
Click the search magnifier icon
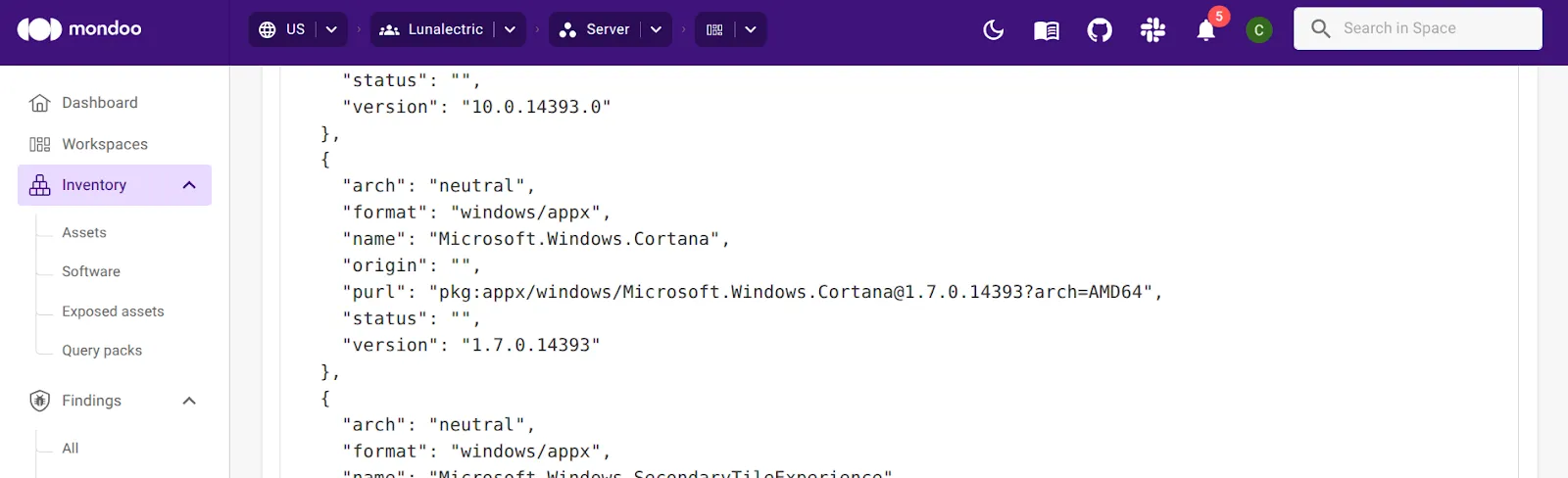1321,28
